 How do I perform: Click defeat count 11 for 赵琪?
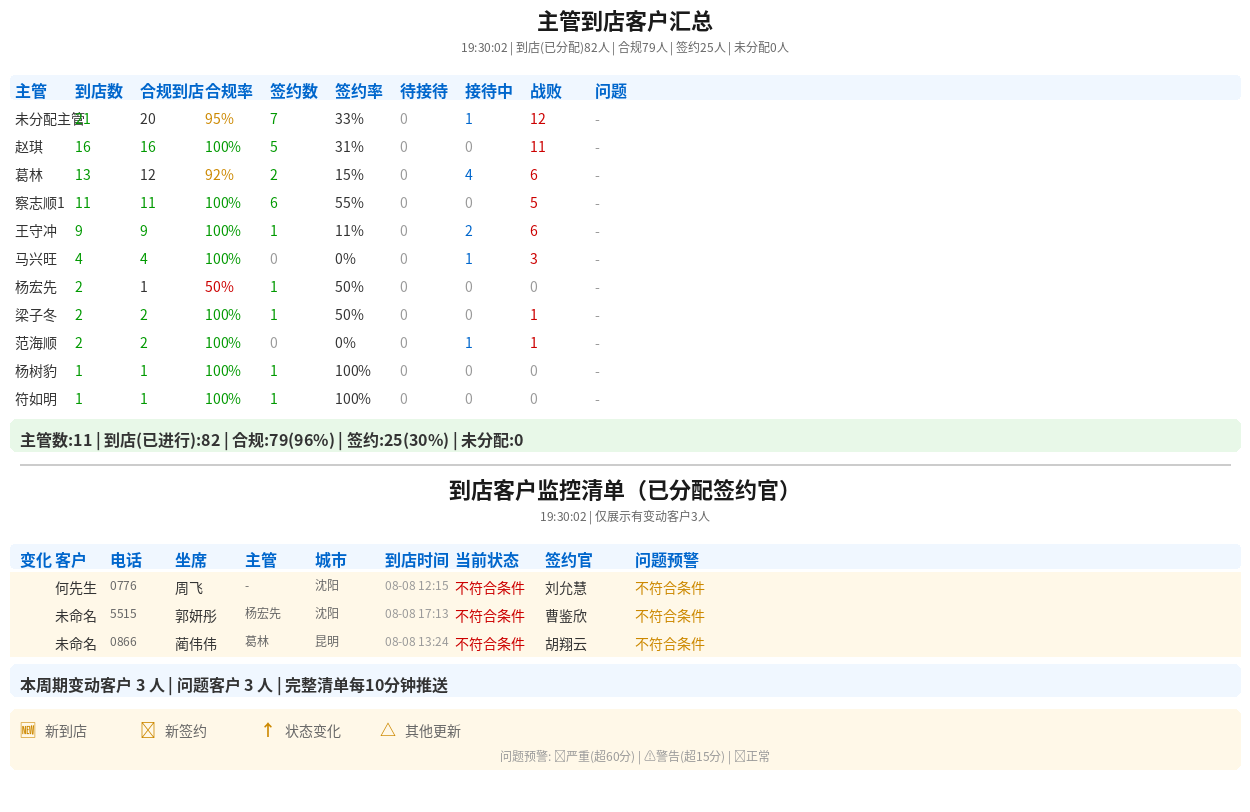click(538, 147)
